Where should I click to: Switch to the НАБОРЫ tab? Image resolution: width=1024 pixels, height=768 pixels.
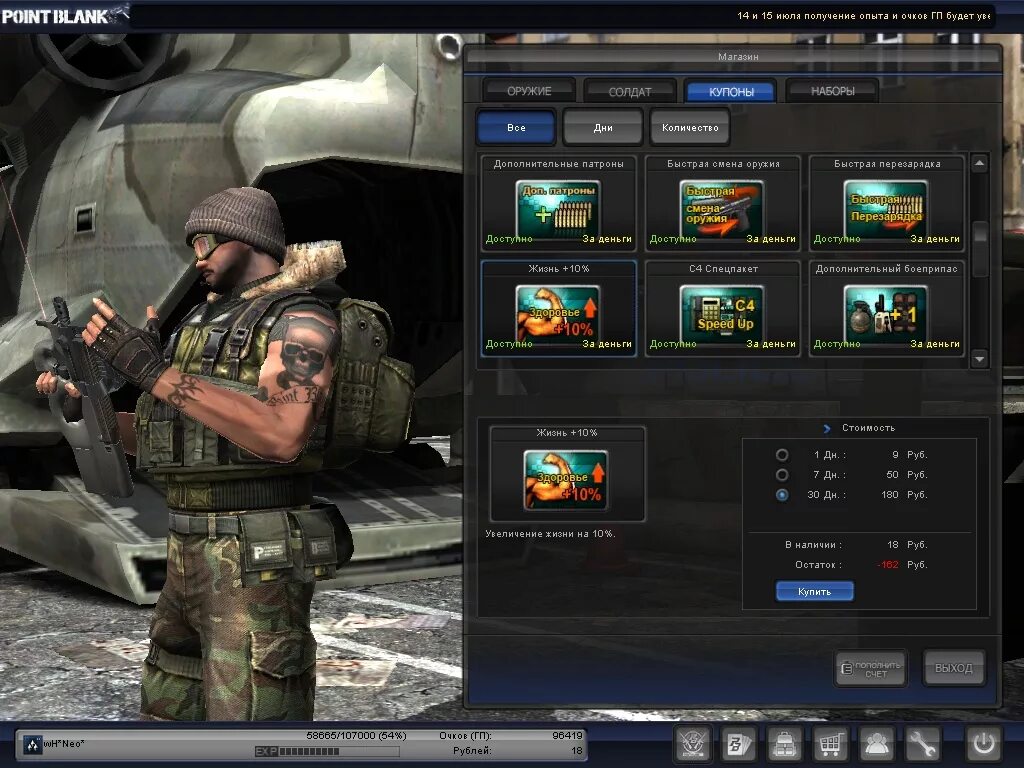click(x=833, y=91)
